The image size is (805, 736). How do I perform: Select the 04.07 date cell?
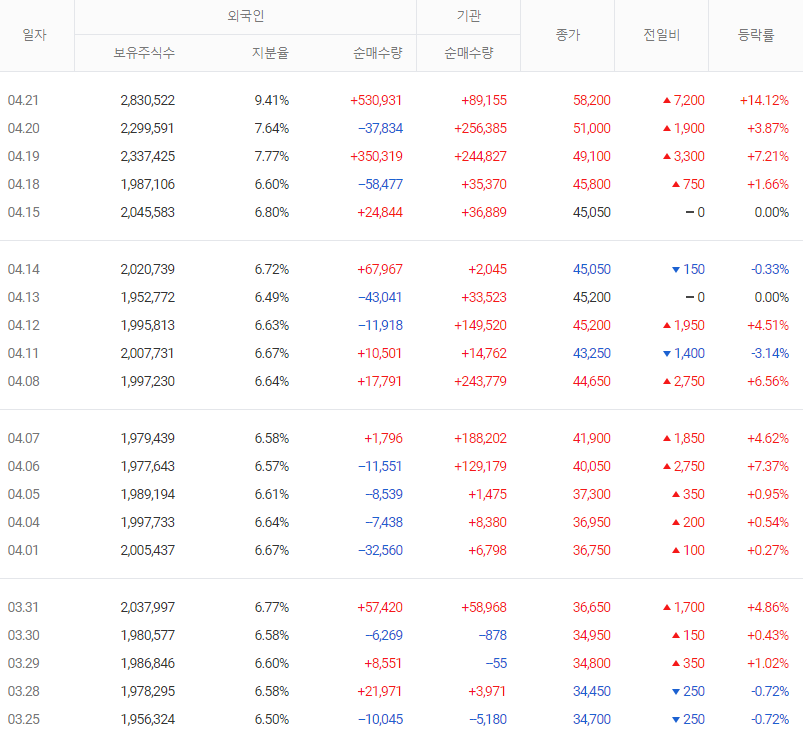23,438
